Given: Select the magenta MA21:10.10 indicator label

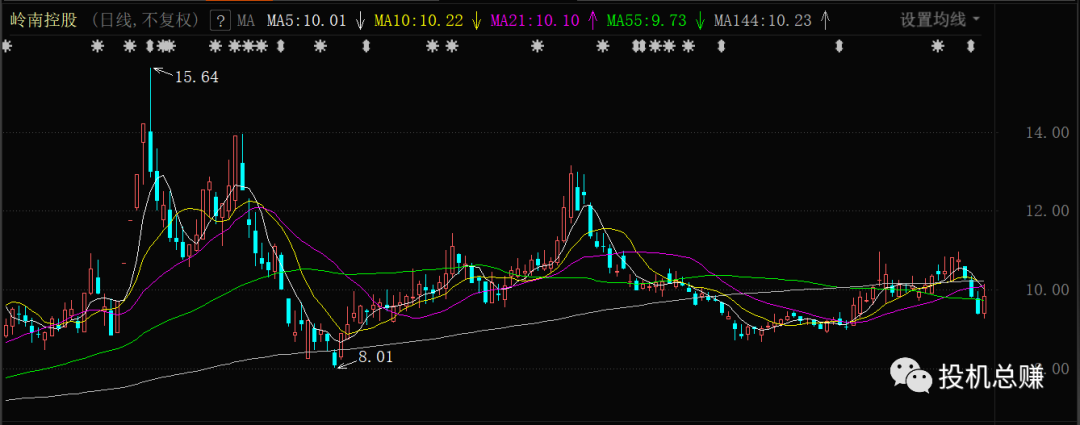Looking at the screenshot, I should (x=536, y=19).
